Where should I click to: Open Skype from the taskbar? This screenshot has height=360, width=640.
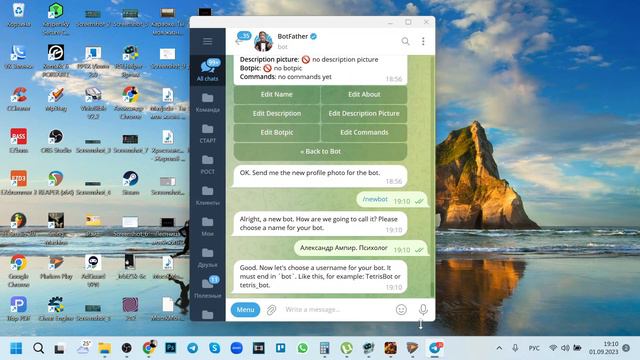click(x=214, y=348)
